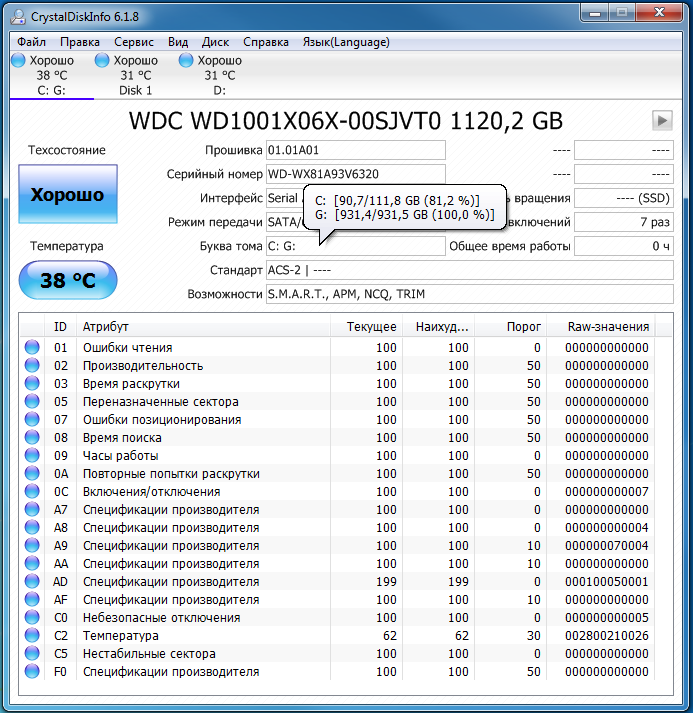Image resolution: width=693 pixels, height=713 pixels.
Task: Click raw value 000100050001
Action: point(607,582)
